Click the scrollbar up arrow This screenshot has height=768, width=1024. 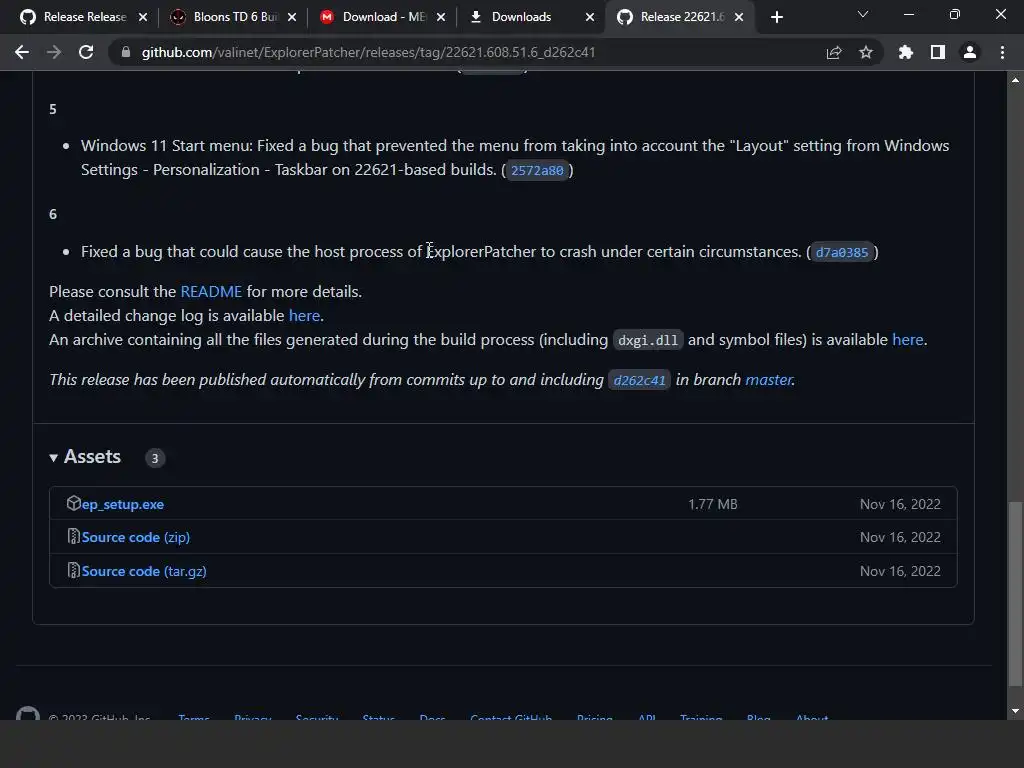pos(1015,80)
